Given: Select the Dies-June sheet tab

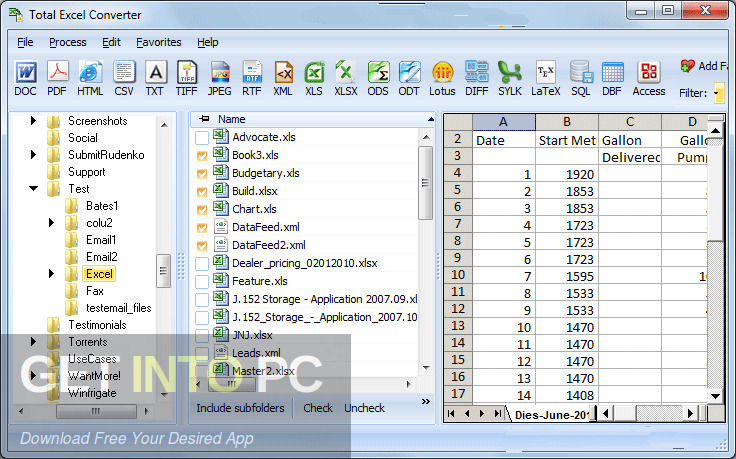Looking at the screenshot, I should click(551, 415).
